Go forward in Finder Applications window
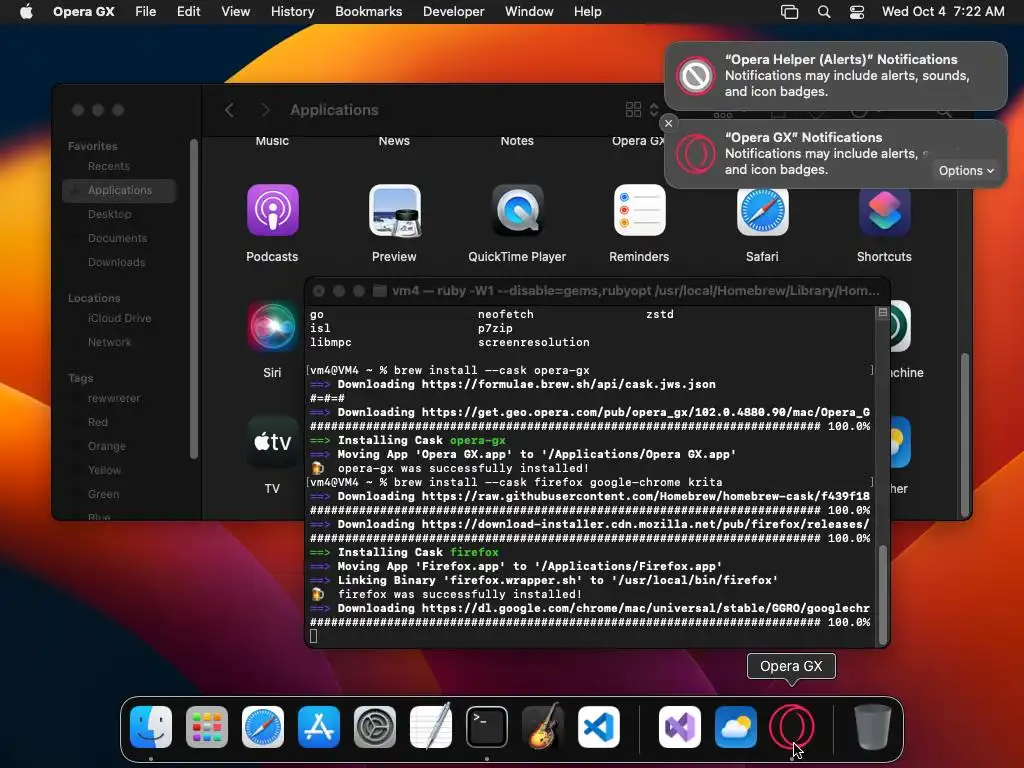Screen dimensions: 1024x768 click(x=265, y=110)
